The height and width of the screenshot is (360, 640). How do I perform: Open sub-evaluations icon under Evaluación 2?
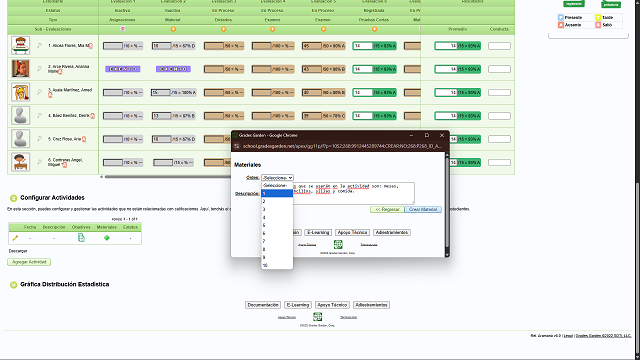tap(173, 29)
